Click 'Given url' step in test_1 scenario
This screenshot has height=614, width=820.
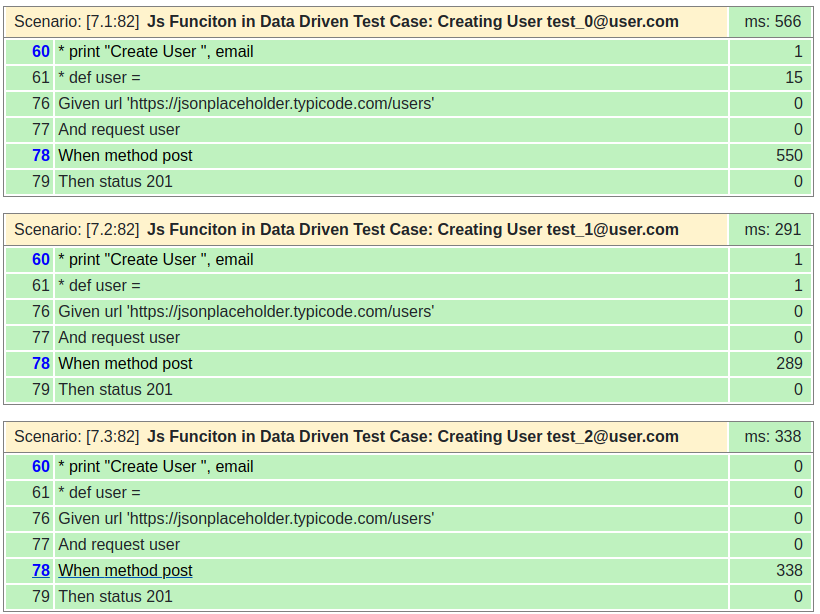click(x=246, y=312)
